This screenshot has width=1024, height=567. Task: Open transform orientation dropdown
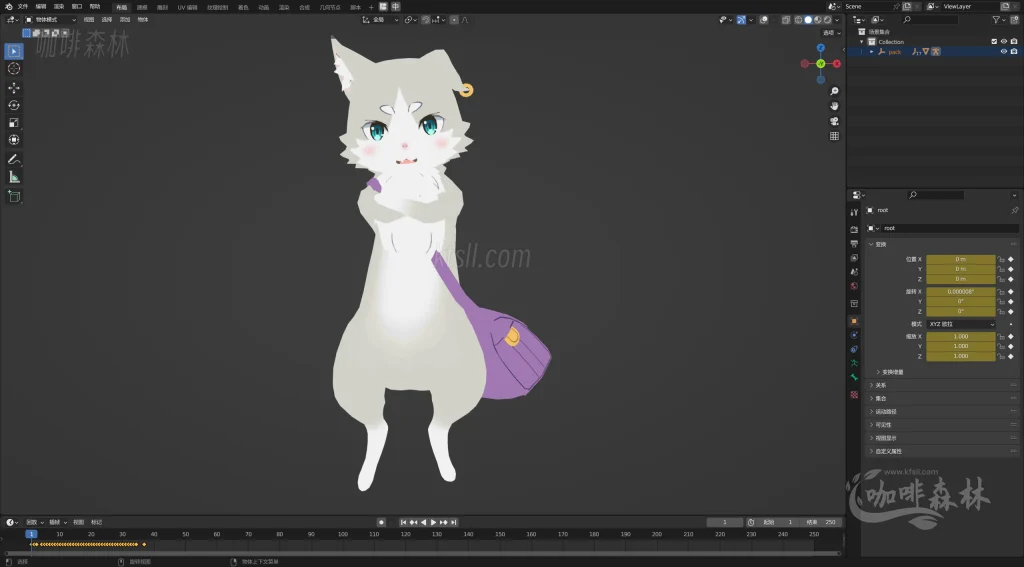380,20
